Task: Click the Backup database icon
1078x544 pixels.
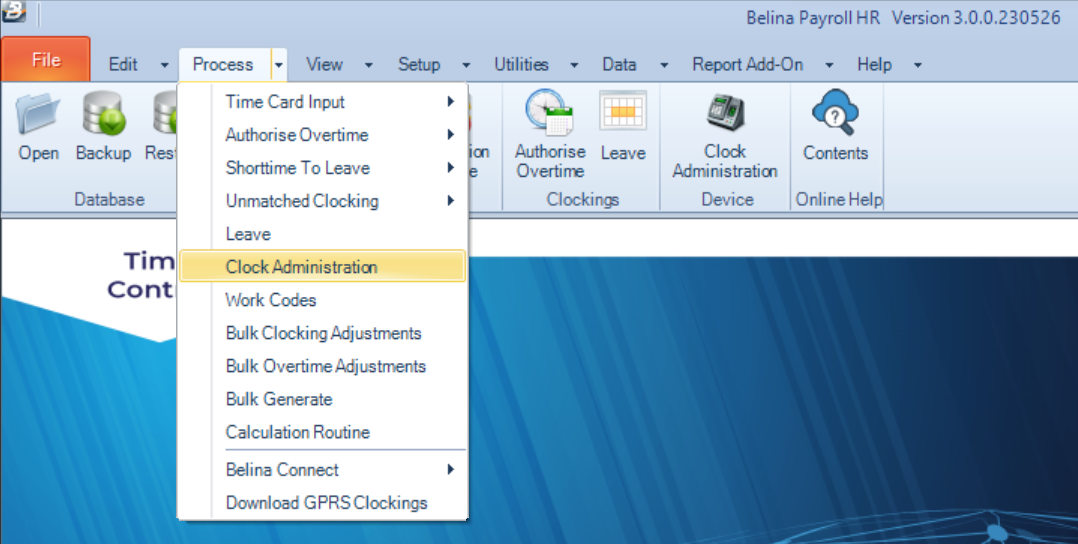Action: (x=103, y=114)
